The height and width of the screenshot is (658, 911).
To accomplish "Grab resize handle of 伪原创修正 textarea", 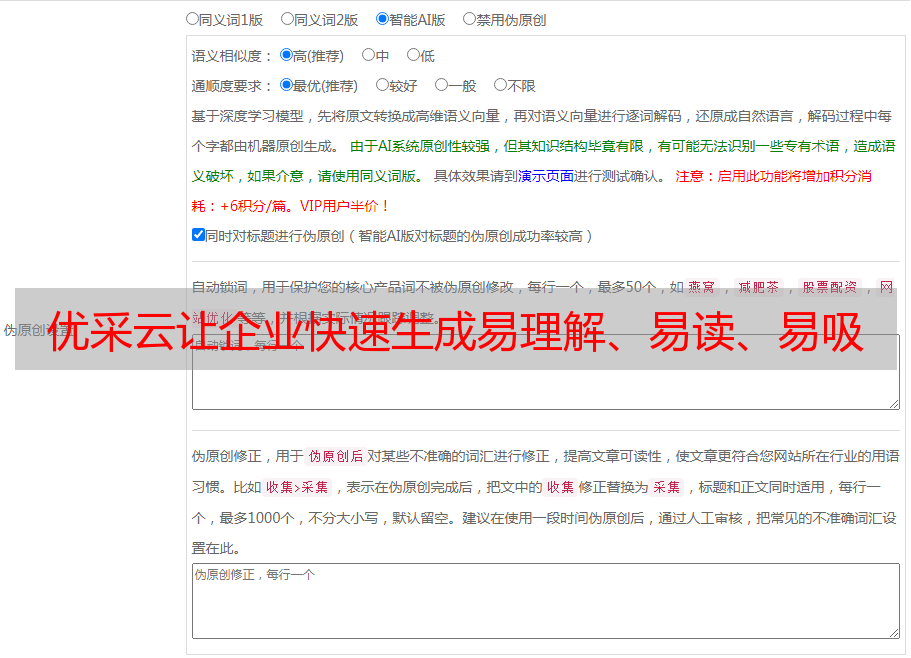I will 894,632.
